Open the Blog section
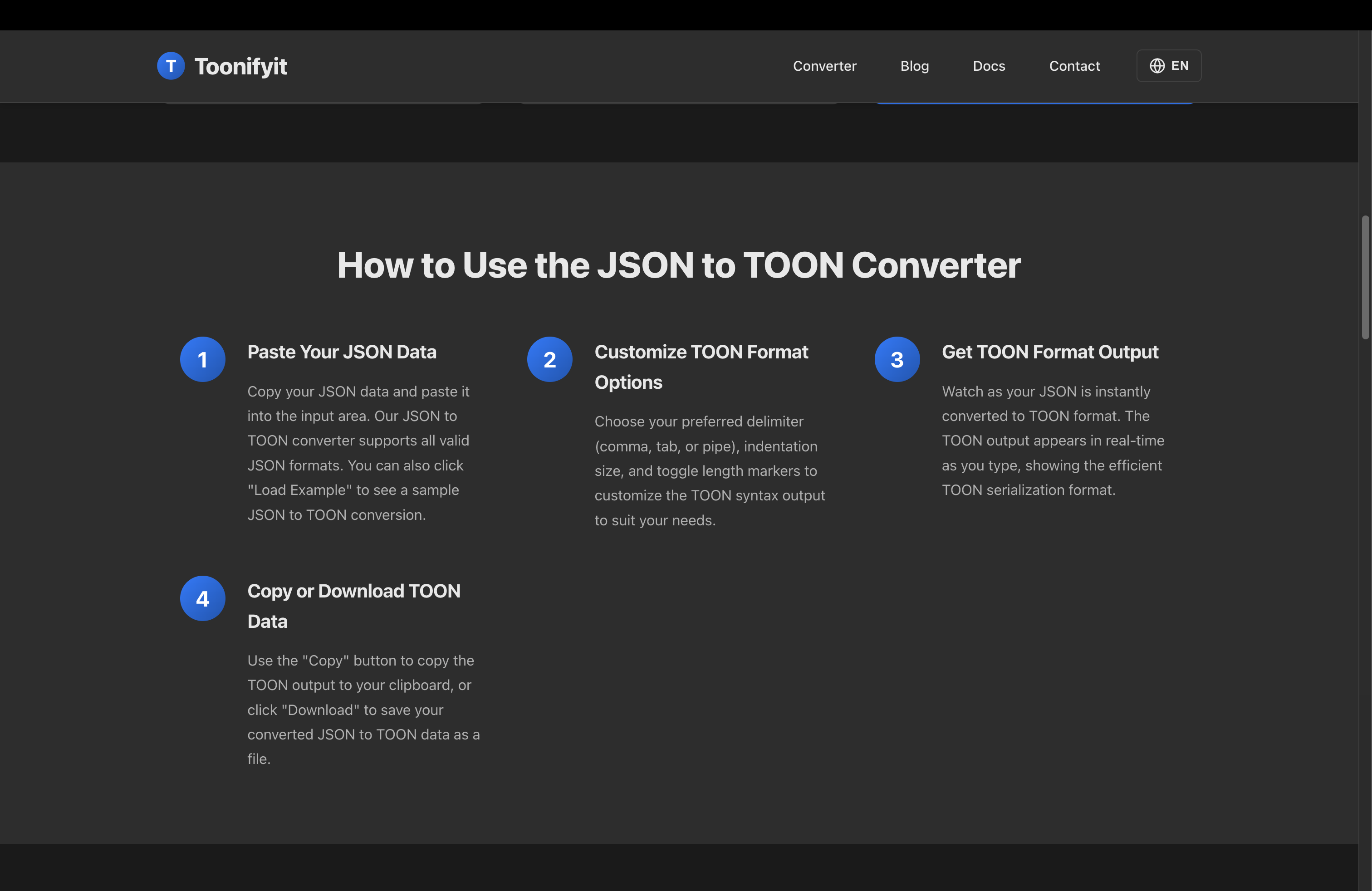The height and width of the screenshot is (891, 1372). pos(914,66)
